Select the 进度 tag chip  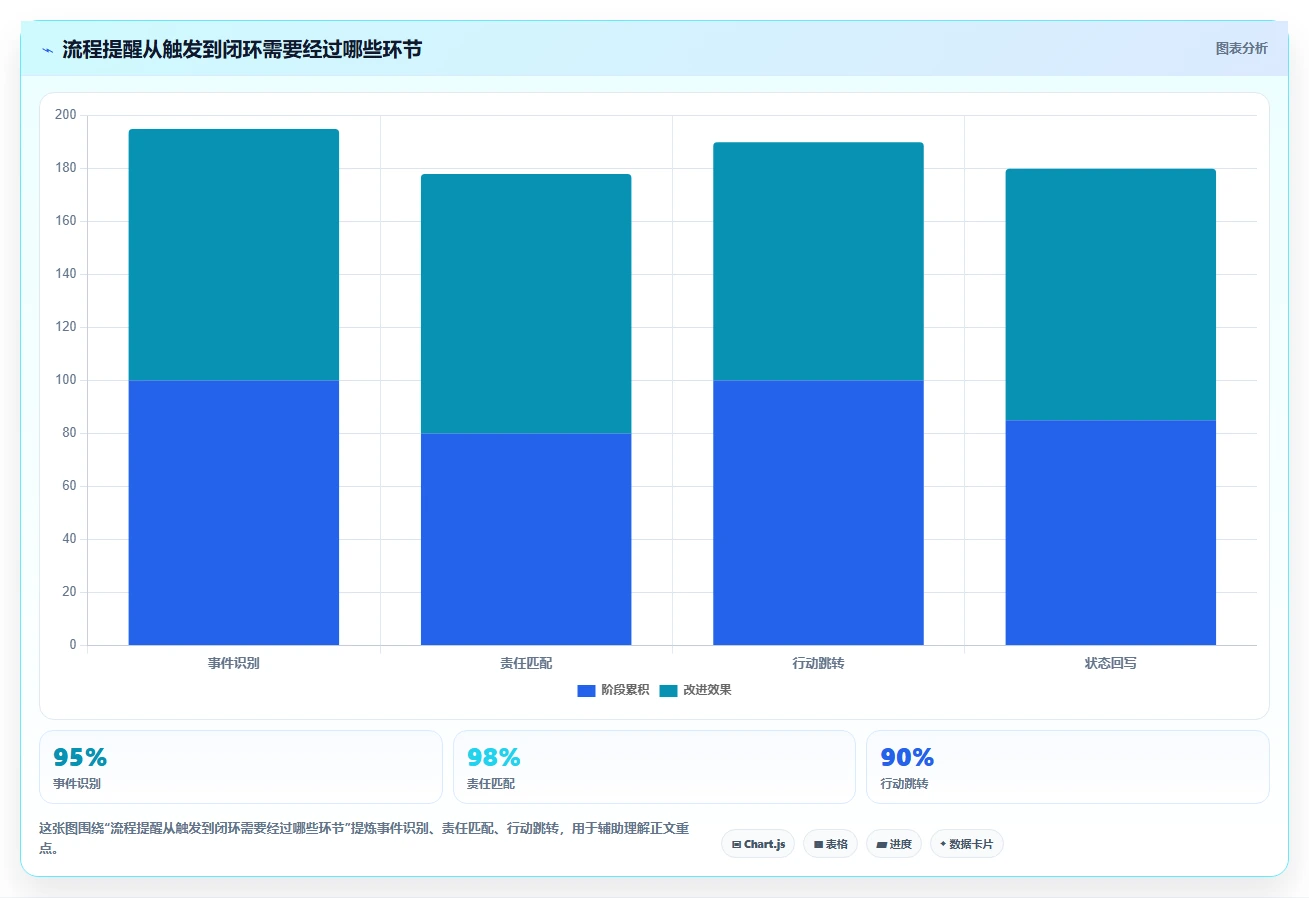click(894, 844)
